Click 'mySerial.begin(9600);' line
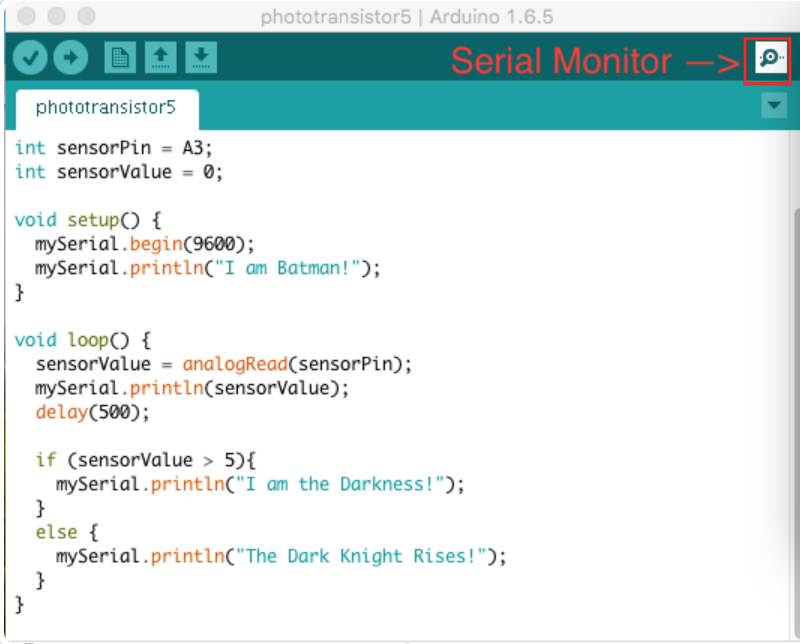This screenshot has height=644, width=800. (144, 244)
